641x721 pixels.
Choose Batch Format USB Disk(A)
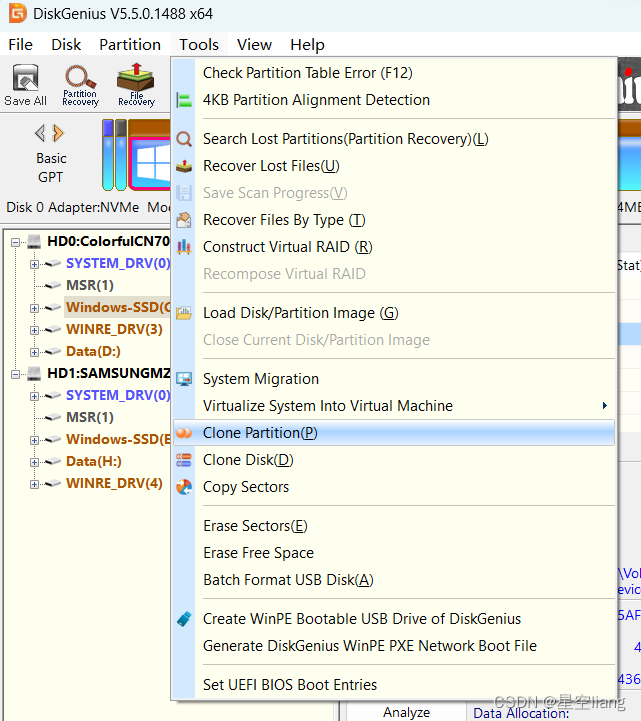click(x=394, y=580)
